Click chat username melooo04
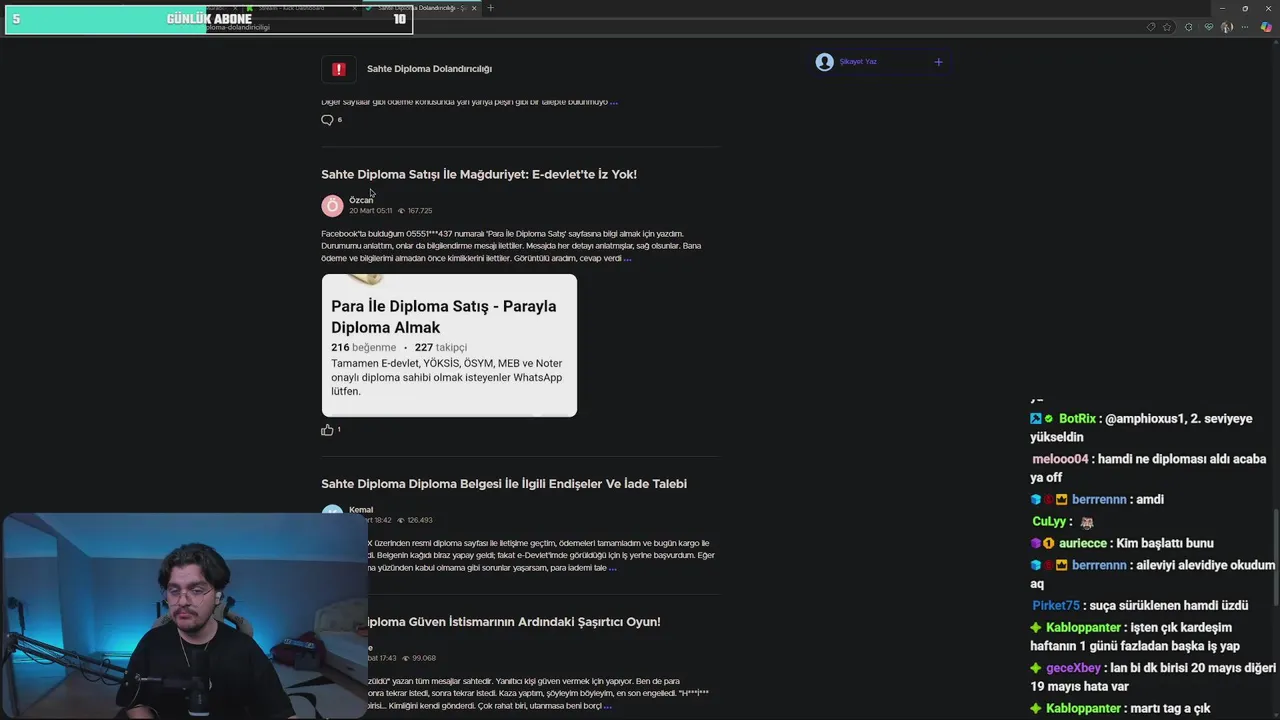This screenshot has height=720, width=1280. pos(1060,460)
